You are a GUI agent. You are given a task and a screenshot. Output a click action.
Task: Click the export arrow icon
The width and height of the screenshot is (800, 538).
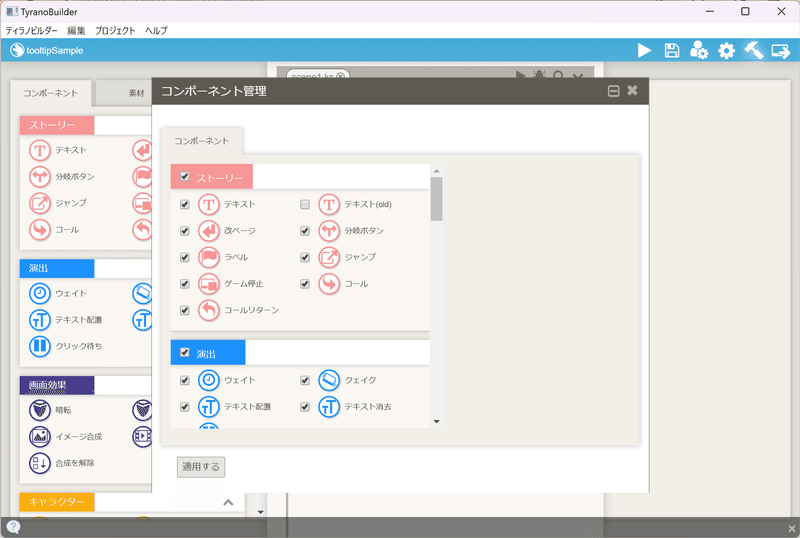(781, 51)
